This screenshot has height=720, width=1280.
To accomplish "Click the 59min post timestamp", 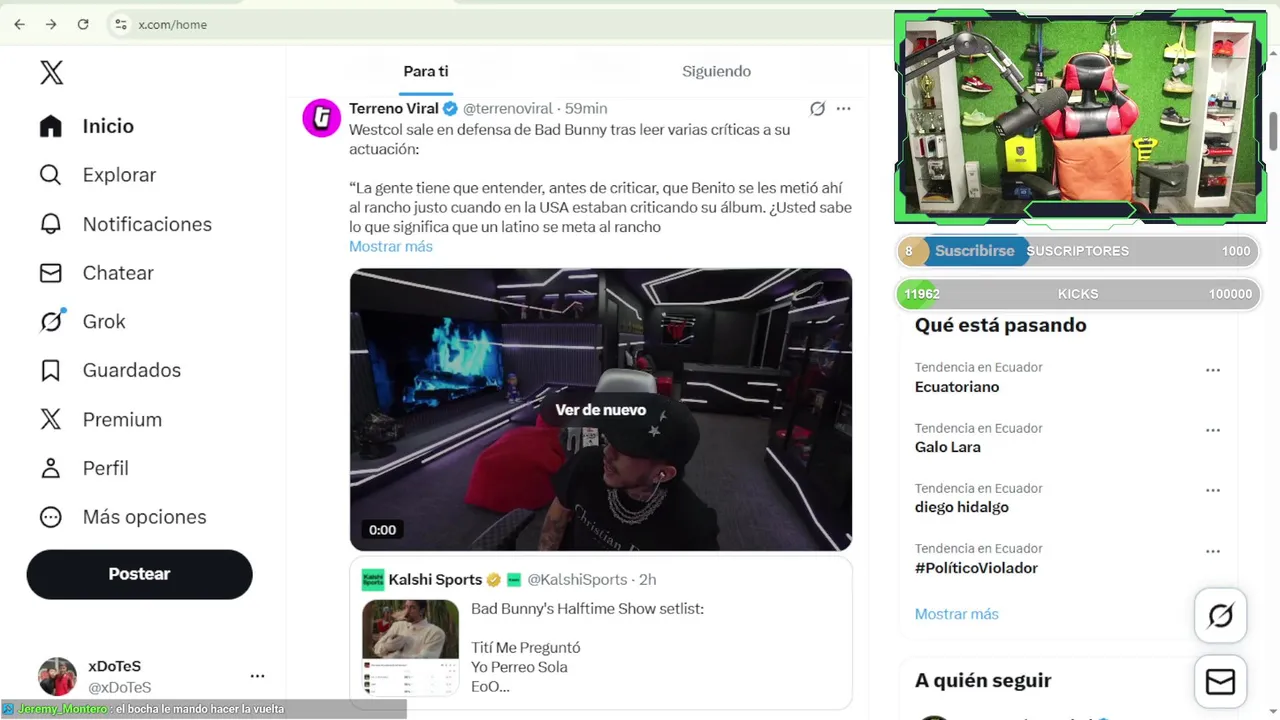I will (586, 108).
